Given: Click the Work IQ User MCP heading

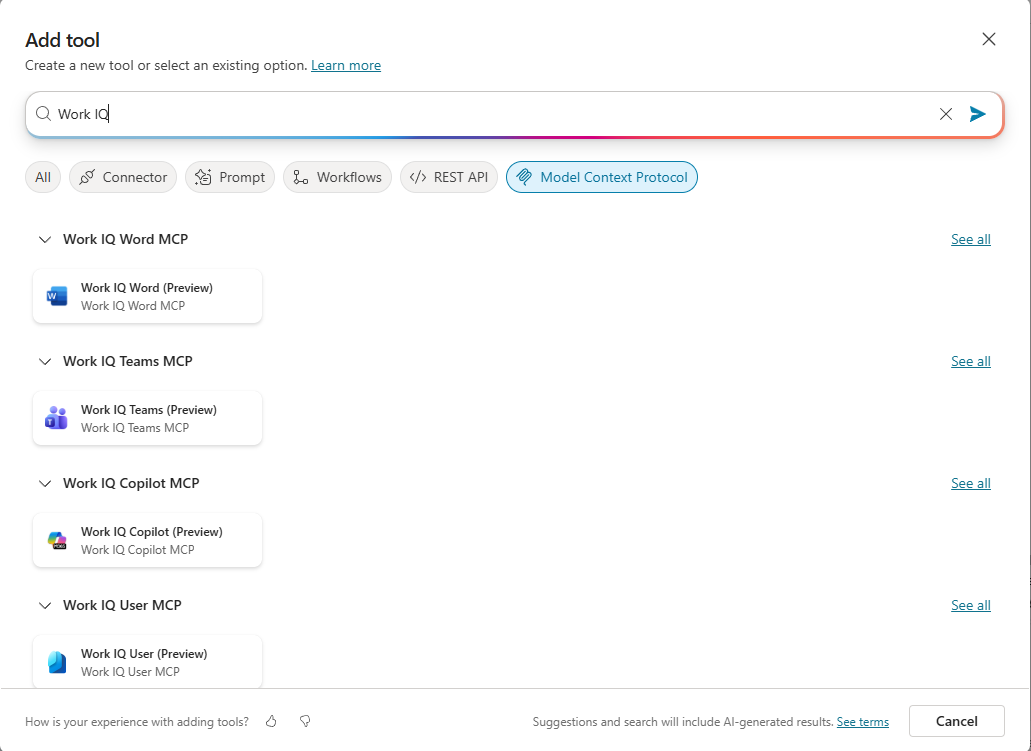Looking at the screenshot, I should point(122,605).
